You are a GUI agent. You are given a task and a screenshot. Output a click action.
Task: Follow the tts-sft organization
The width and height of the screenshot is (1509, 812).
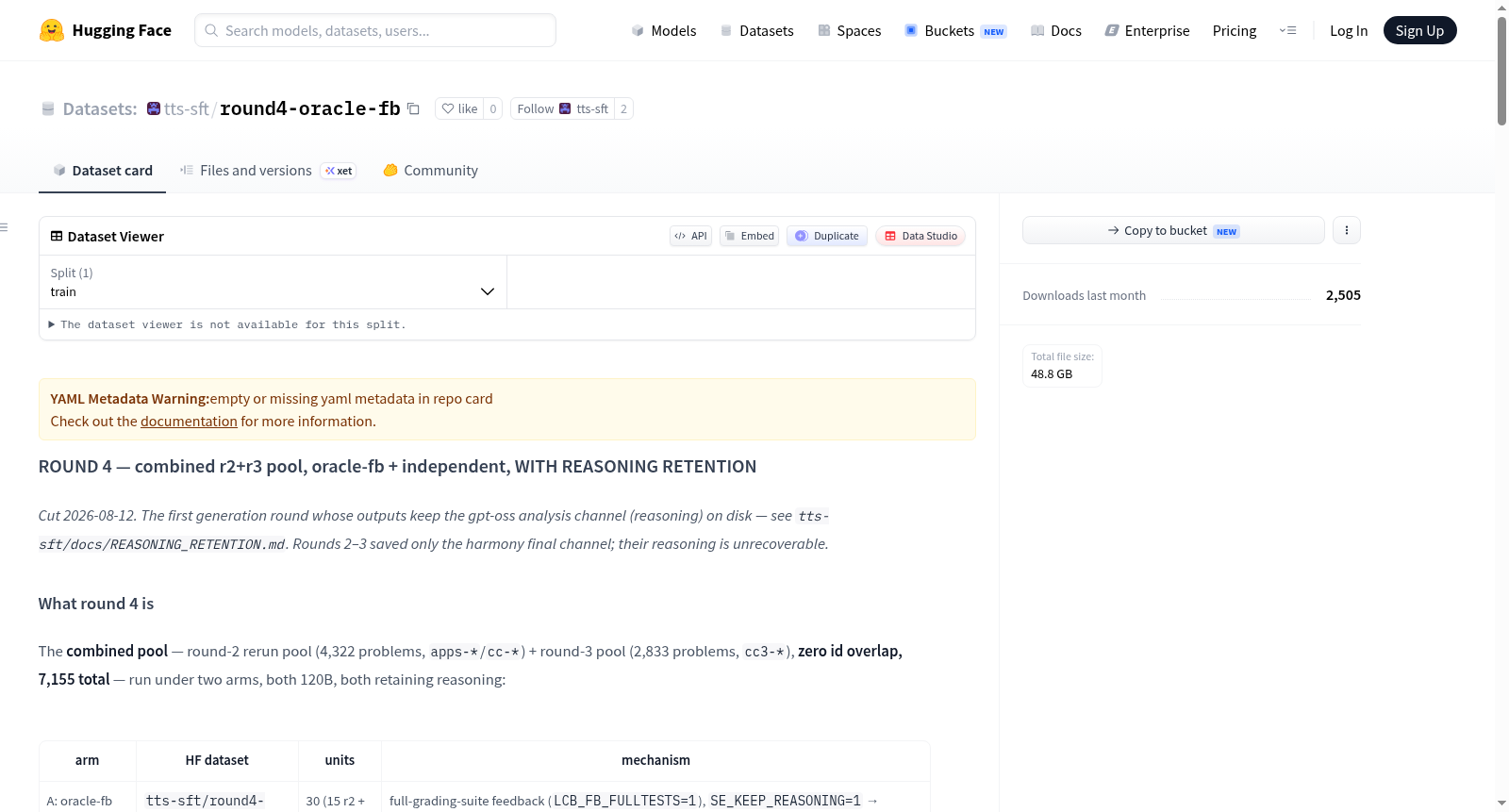[x=562, y=108]
